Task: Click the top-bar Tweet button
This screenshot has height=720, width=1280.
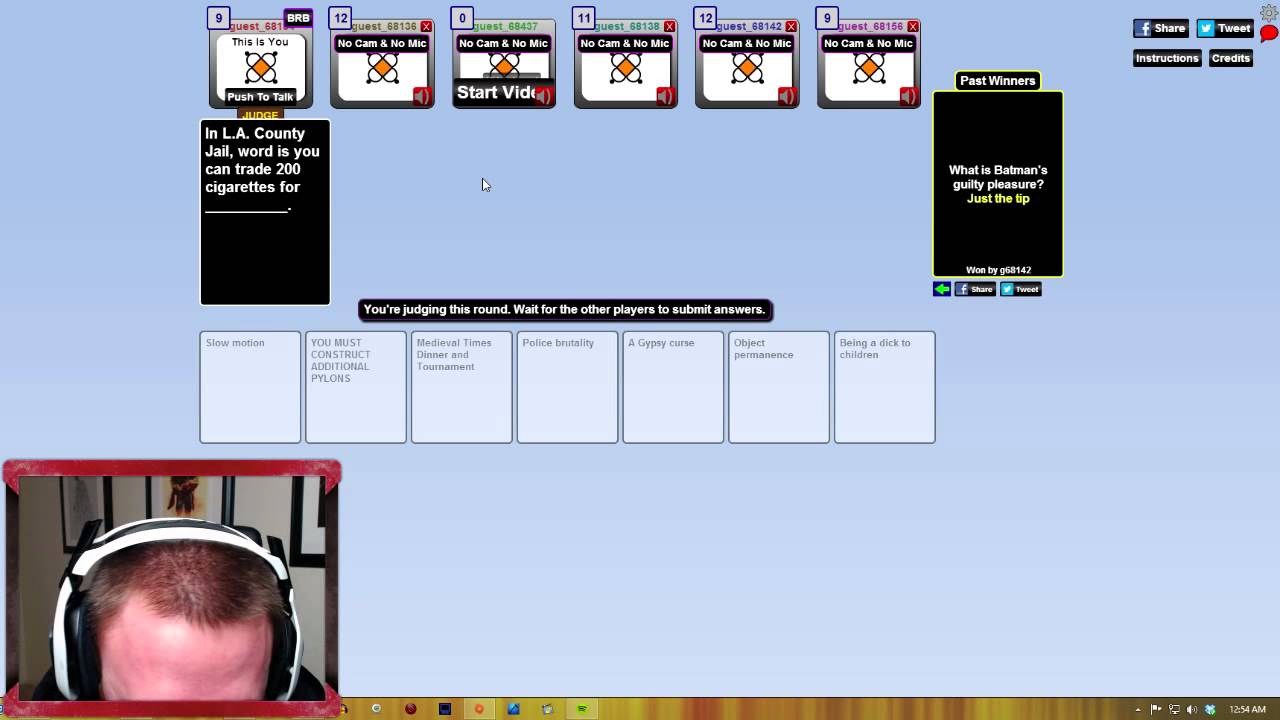Action: pos(1225,28)
